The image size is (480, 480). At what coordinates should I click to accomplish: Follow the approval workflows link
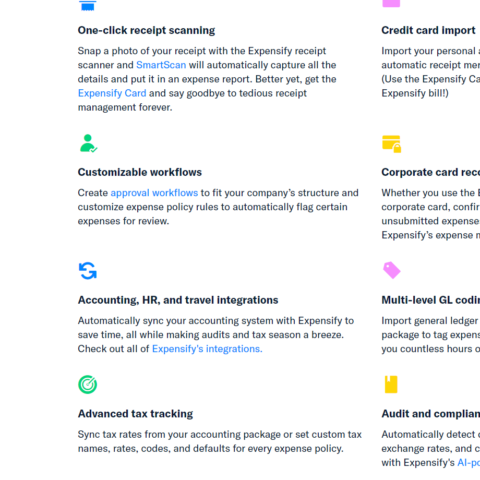point(154,193)
